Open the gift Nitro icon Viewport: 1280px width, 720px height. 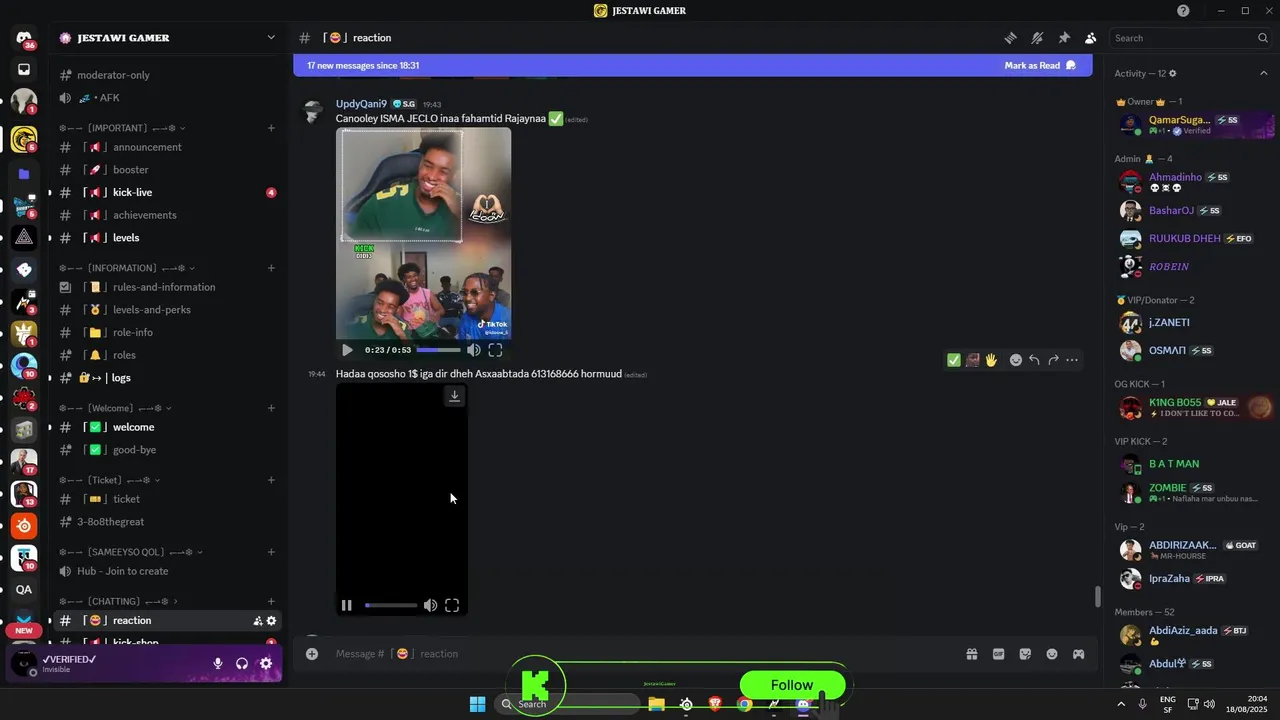coord(971,654)
